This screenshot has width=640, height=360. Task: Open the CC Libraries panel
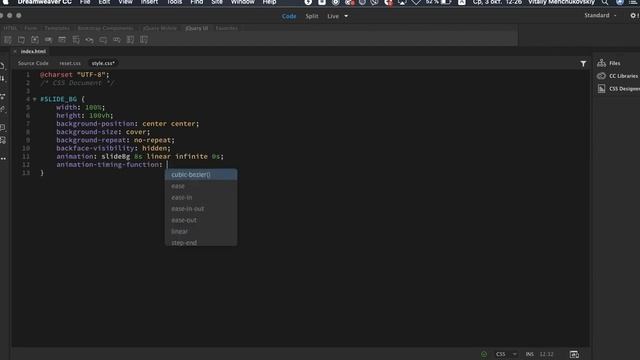pos(618,76)
